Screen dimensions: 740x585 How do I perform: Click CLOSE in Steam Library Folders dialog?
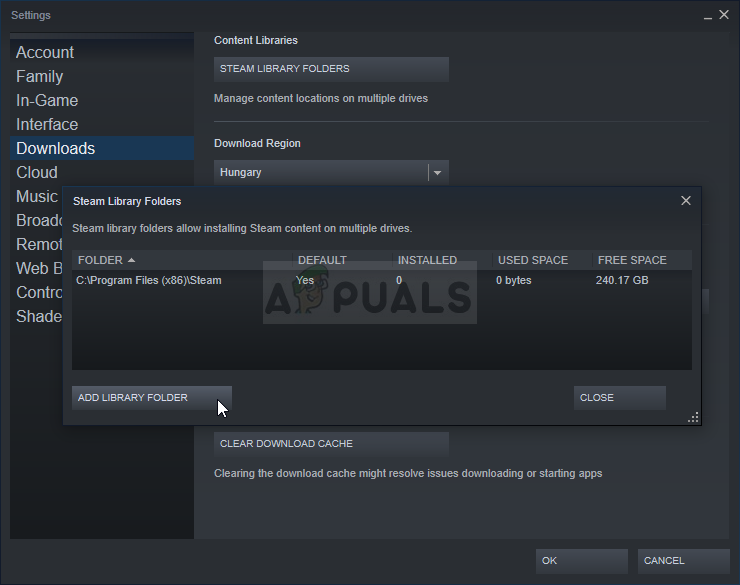click(x=619, y=398)
